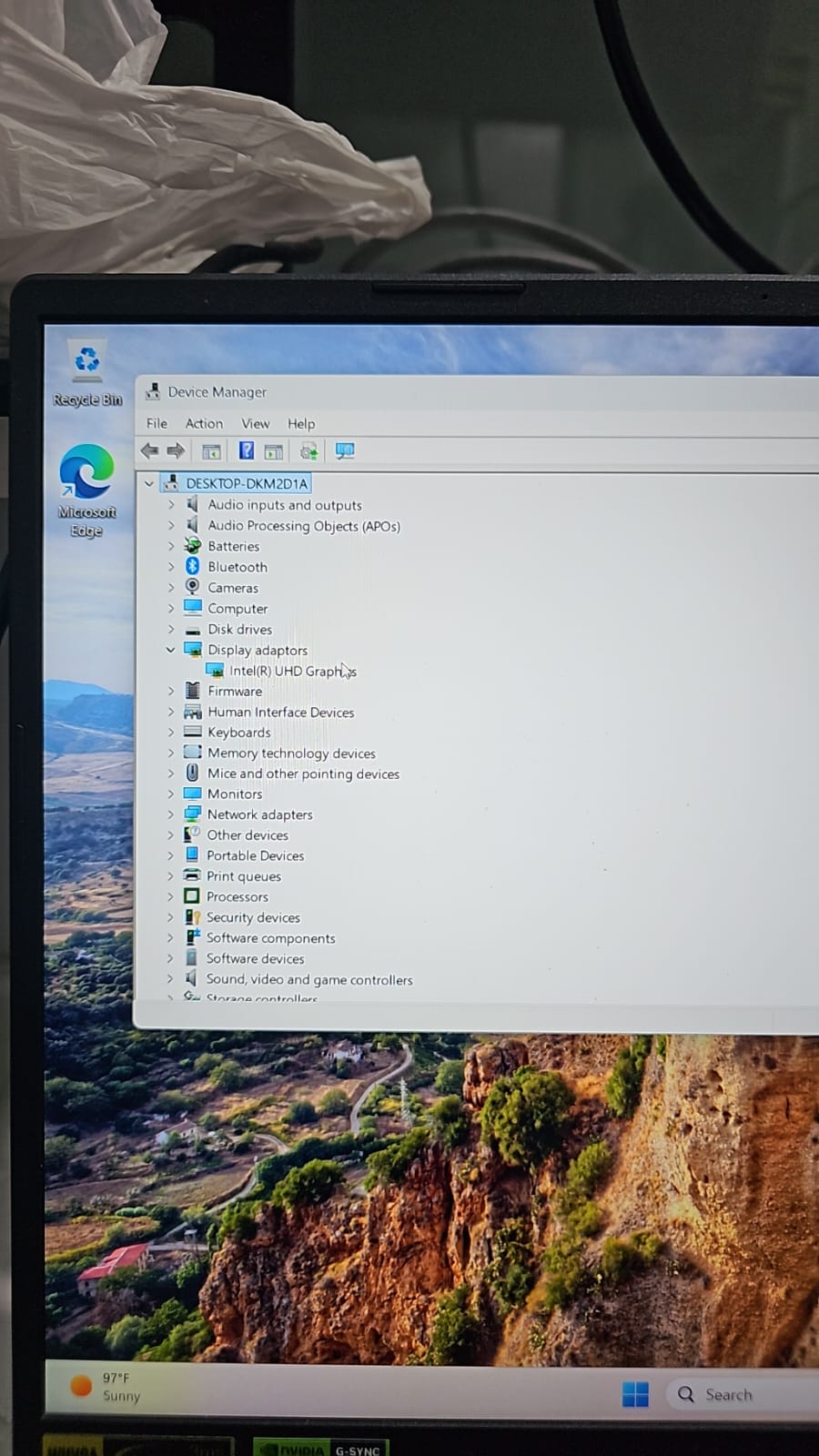The width and height of the screenshot is (819, 1456).
Task: Expand the Software devices category
Action: [x=170, y=958]
